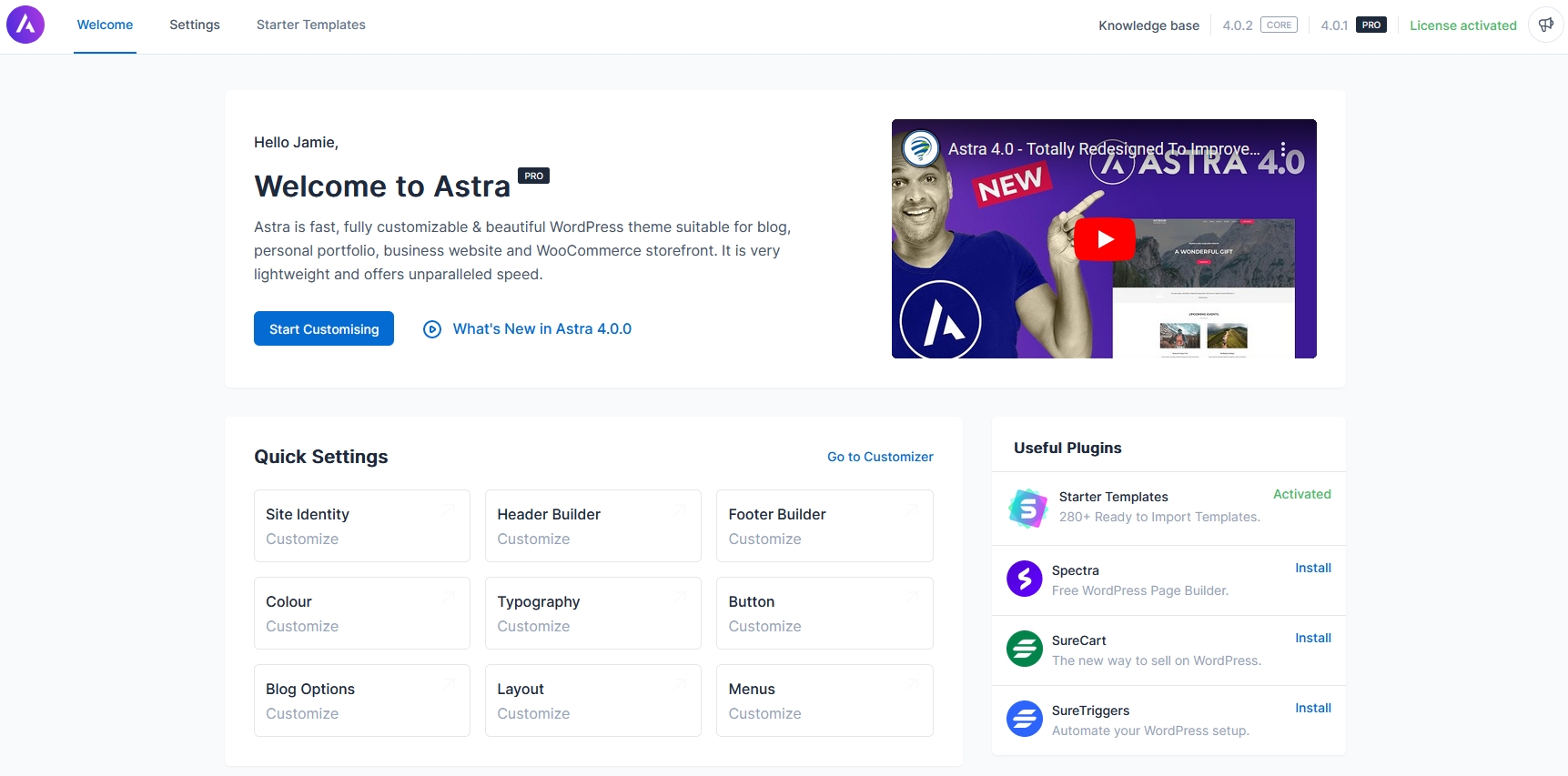This screenshot has height=776, width=1568.
Task: Click Customize under Header Builder
Action: (533, 539)
